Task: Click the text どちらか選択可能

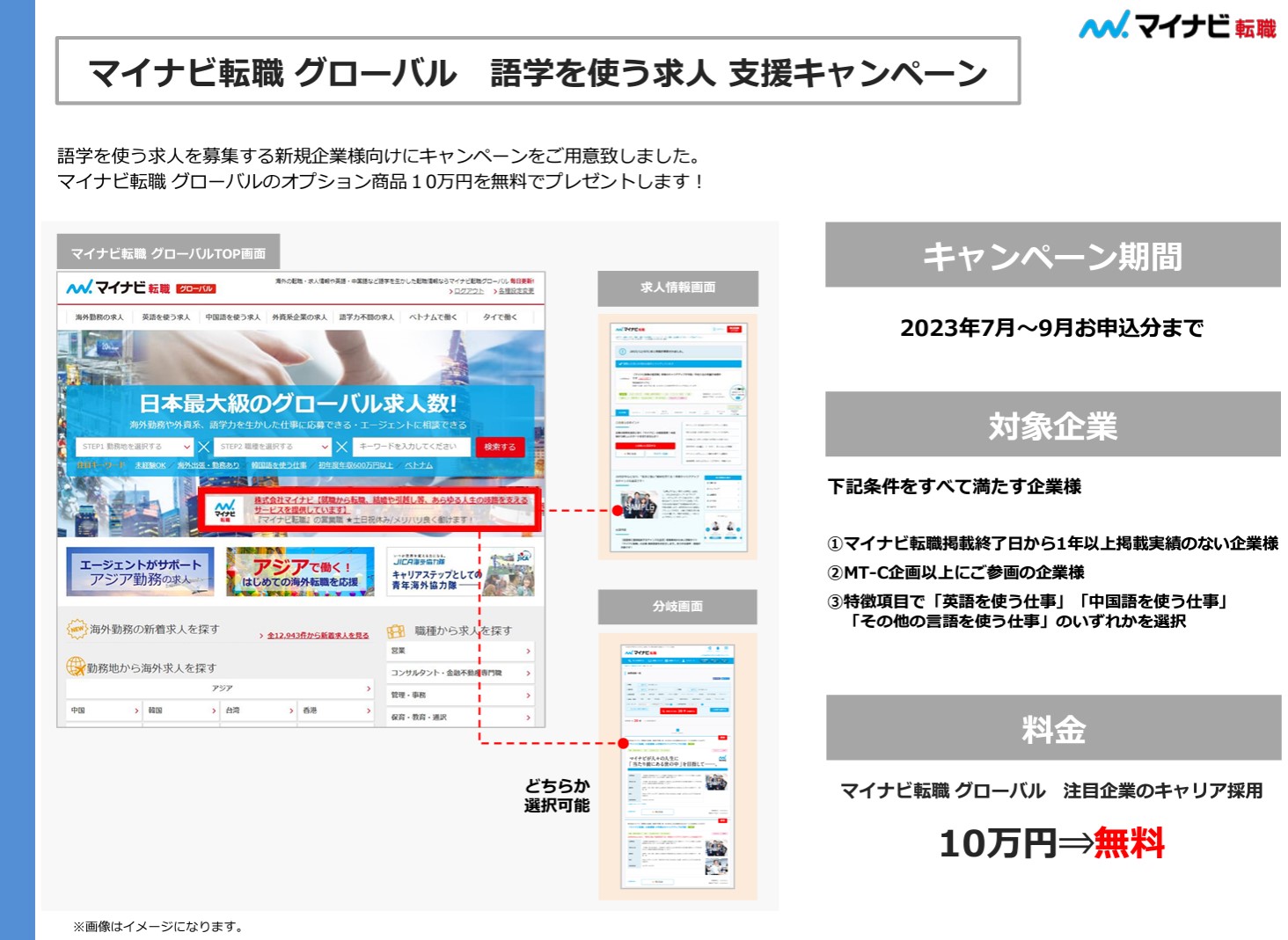Action: pyautogui.click(x=557, y=796)
